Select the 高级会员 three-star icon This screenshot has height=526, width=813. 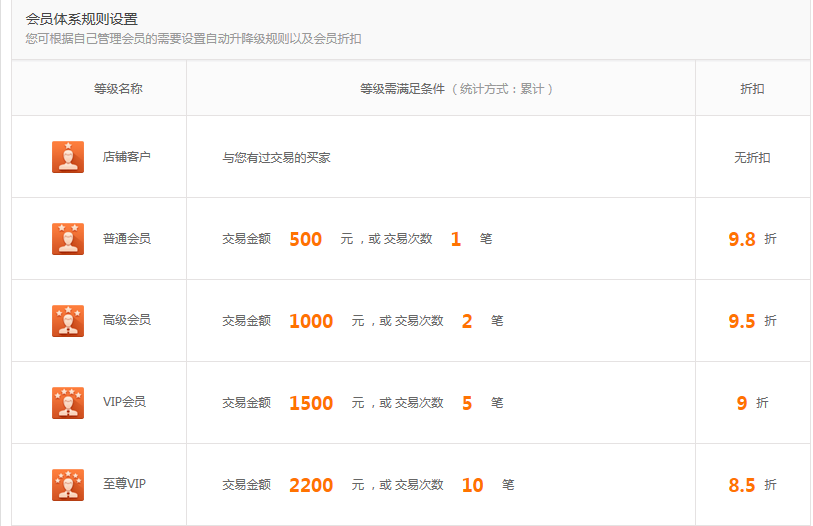click(x=68, y=321)
